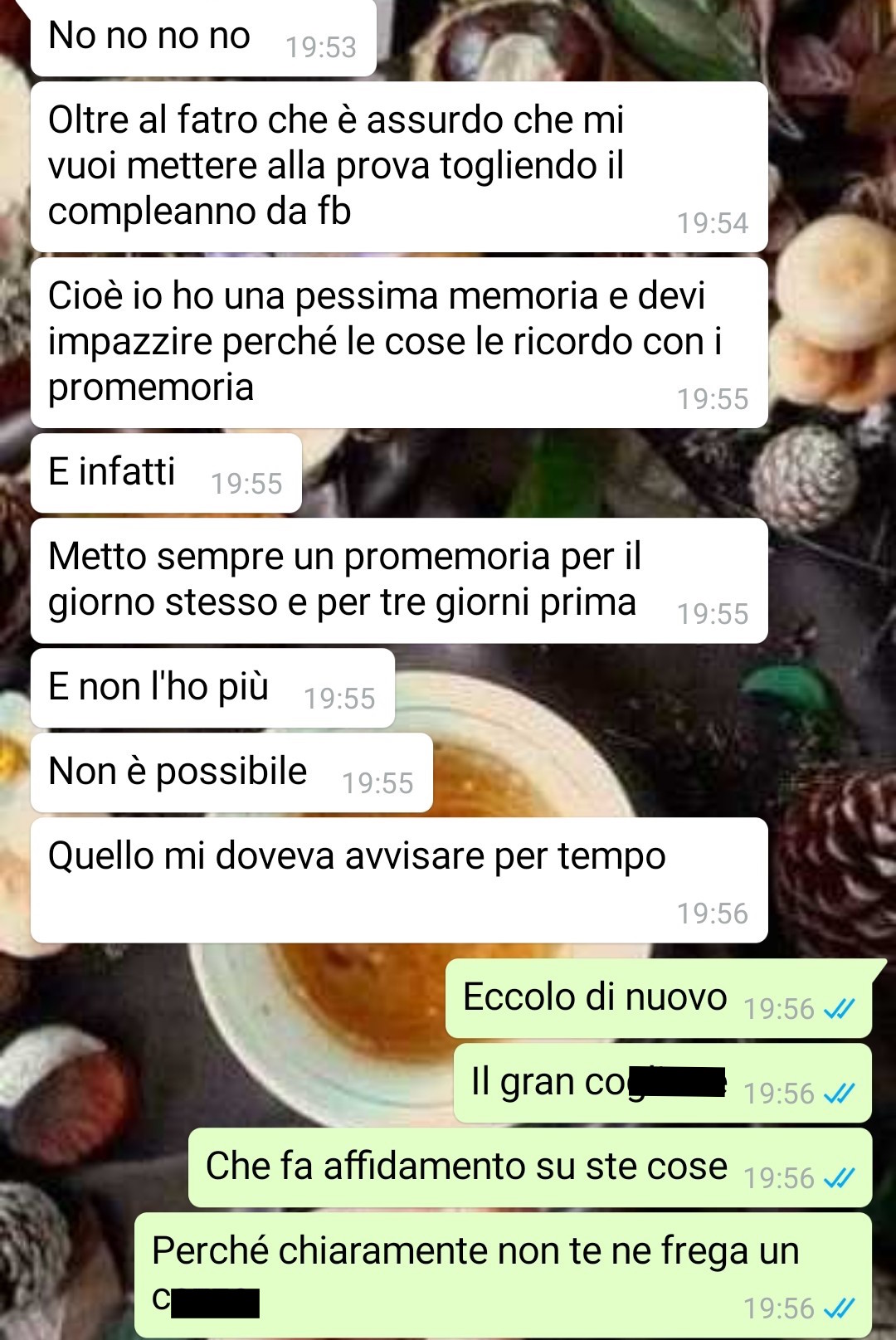896x1340 pixels.
Task: Select the sent 'Il gran co...' message
Action: [x=663, y=1083]
